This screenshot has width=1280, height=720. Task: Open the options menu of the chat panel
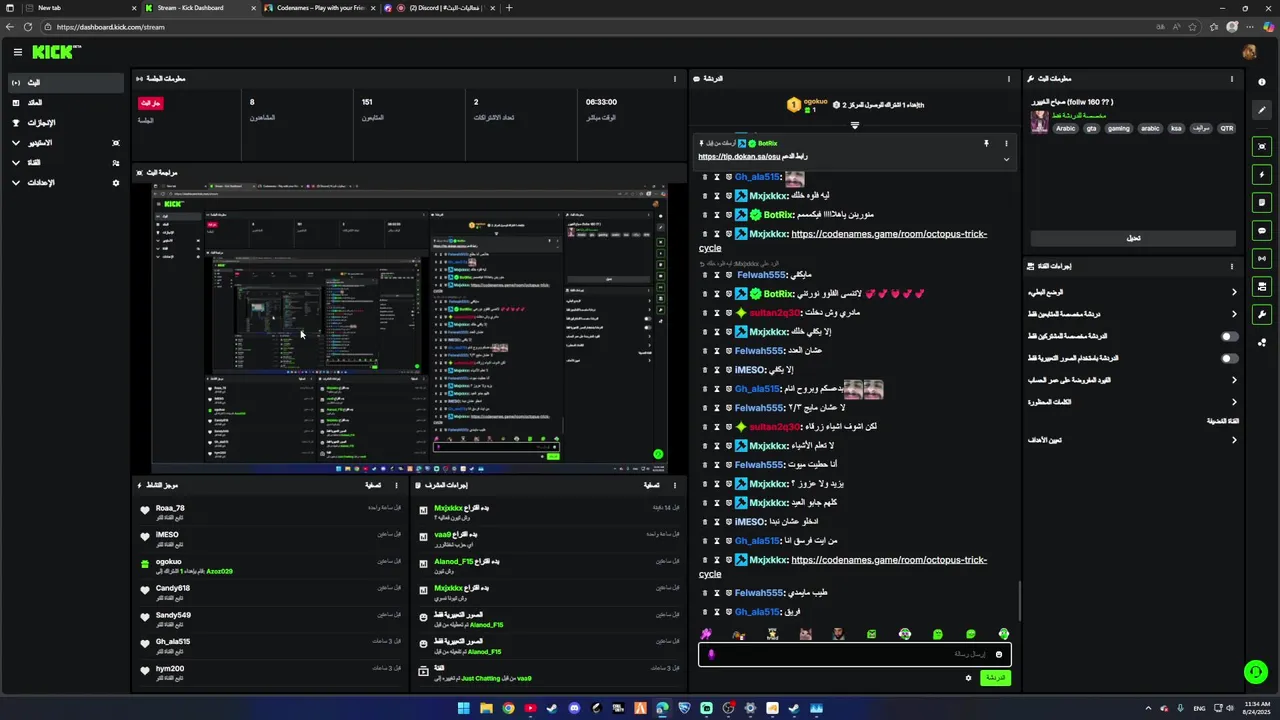(1008, 79)
